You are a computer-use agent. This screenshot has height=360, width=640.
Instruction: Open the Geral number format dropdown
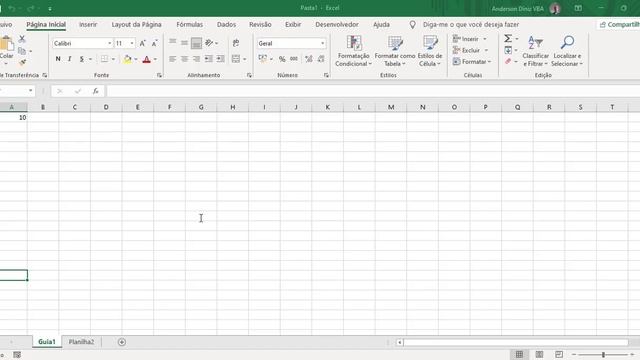(322, 43)
